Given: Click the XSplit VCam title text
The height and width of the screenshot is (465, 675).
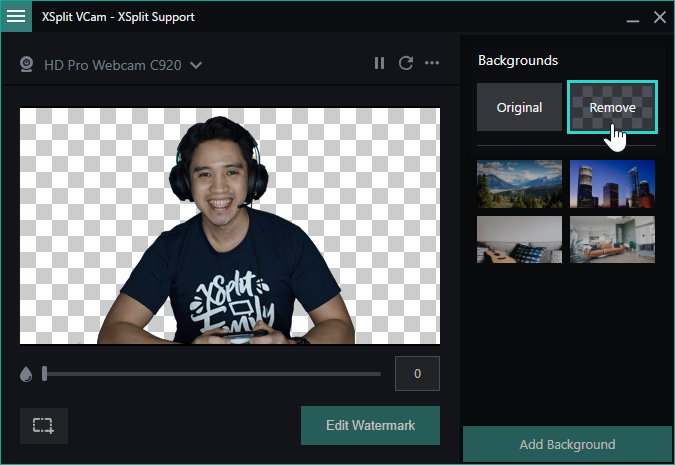Looking at the screenshot, I should (118, 17).
